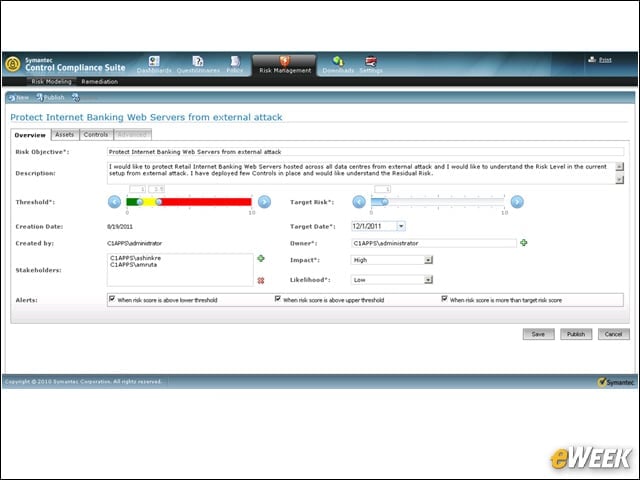This screenshot has width=640, height=480.
Task: Open the Risk Modeling submenu
Action: tap(51, 82)
